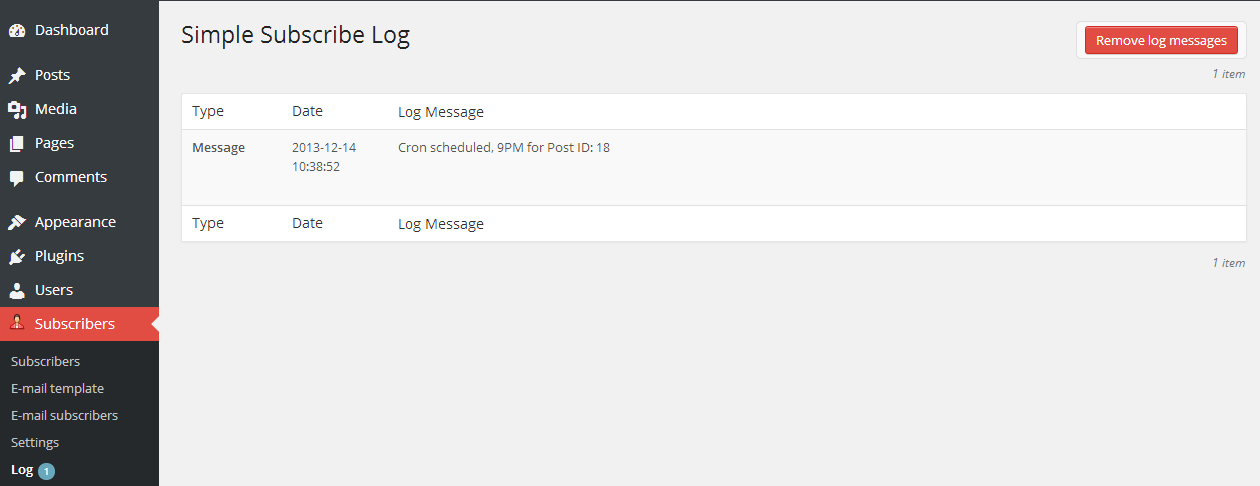Click the Appearance paintbrush icon
Viewport: 1260px width, 486px height.
pyautogui.click(x=17, y=222)
